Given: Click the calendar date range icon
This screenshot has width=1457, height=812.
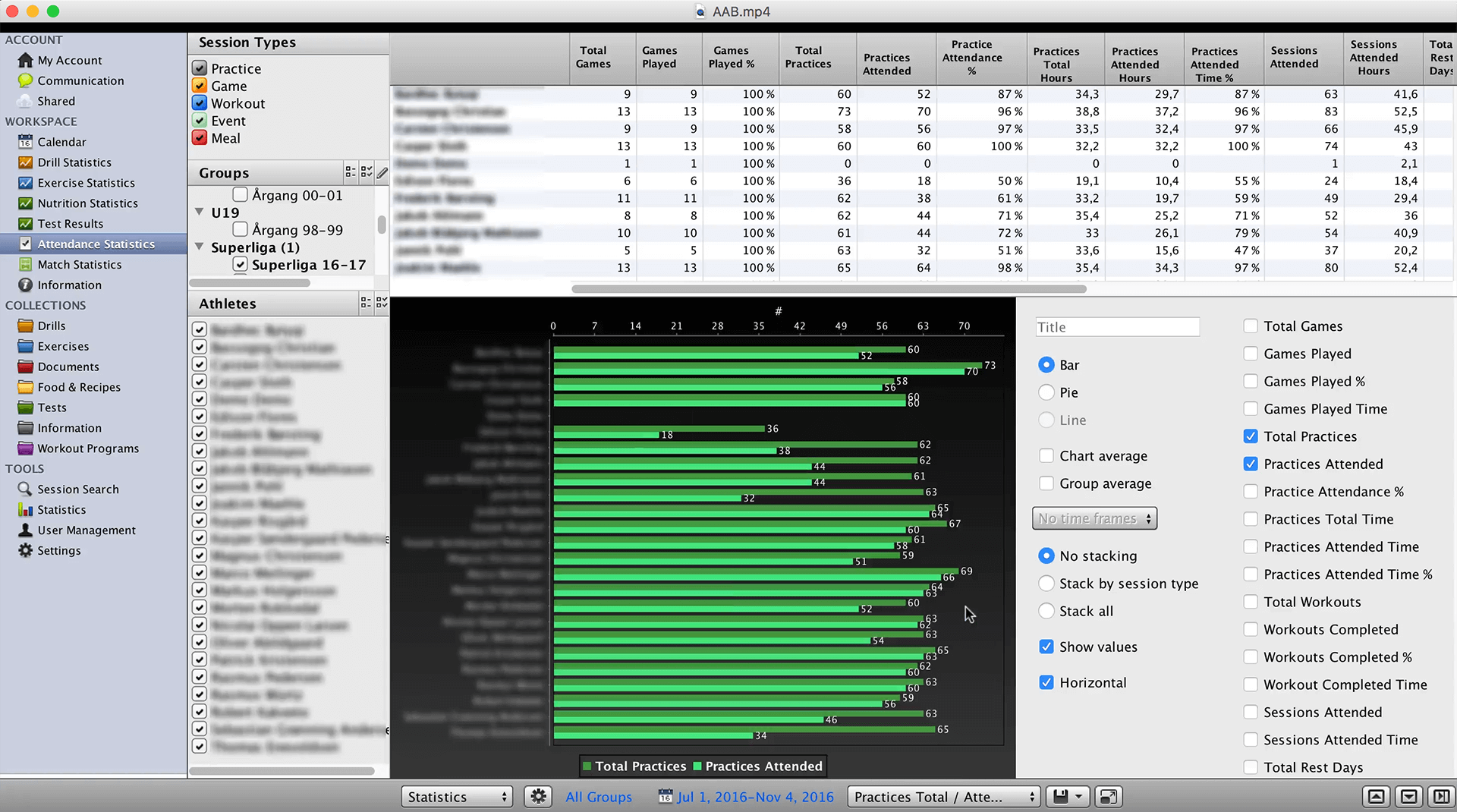Looking at the screenshot, I should pyautogui.click(x=666, y=797).
